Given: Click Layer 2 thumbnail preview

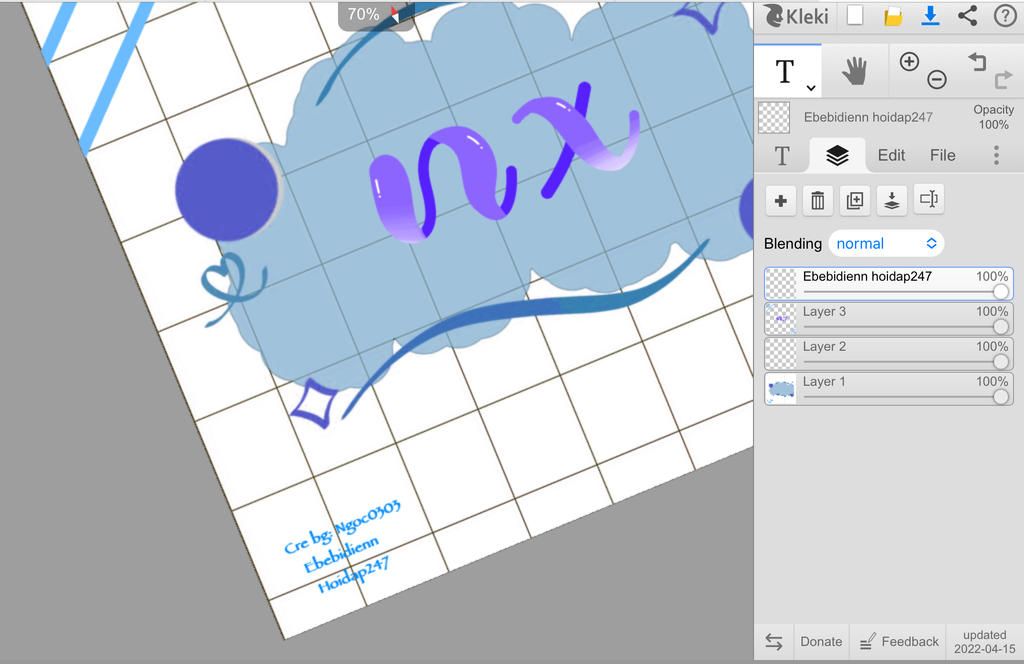Looking at the screenshot, I should pos(781,354).
